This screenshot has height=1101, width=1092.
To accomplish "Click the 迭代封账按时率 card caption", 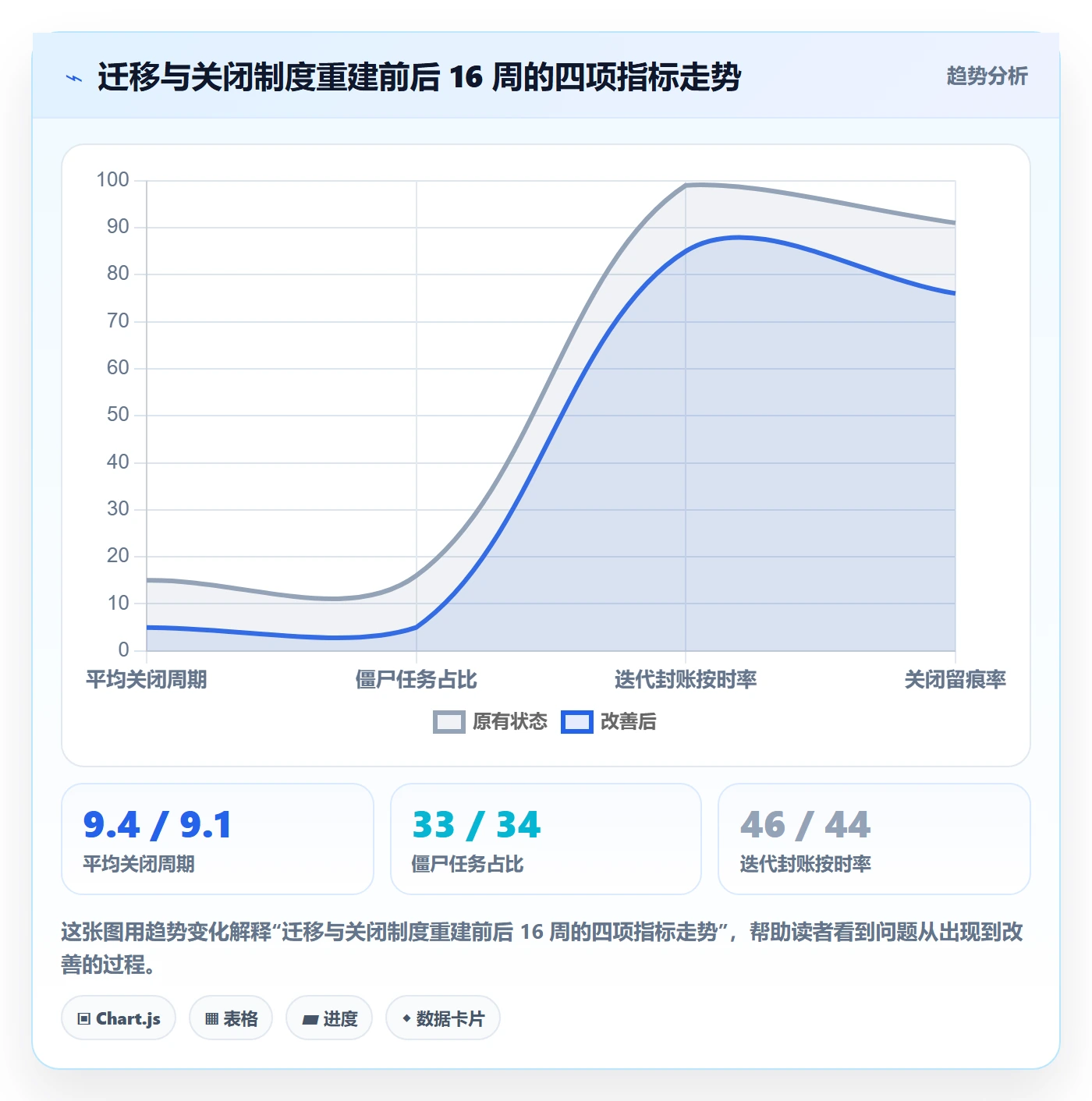I will click(x=805, y=864).
